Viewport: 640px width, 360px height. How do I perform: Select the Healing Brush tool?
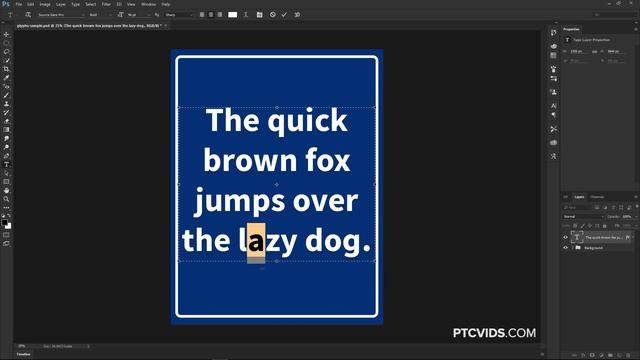[x=6, y=87]
